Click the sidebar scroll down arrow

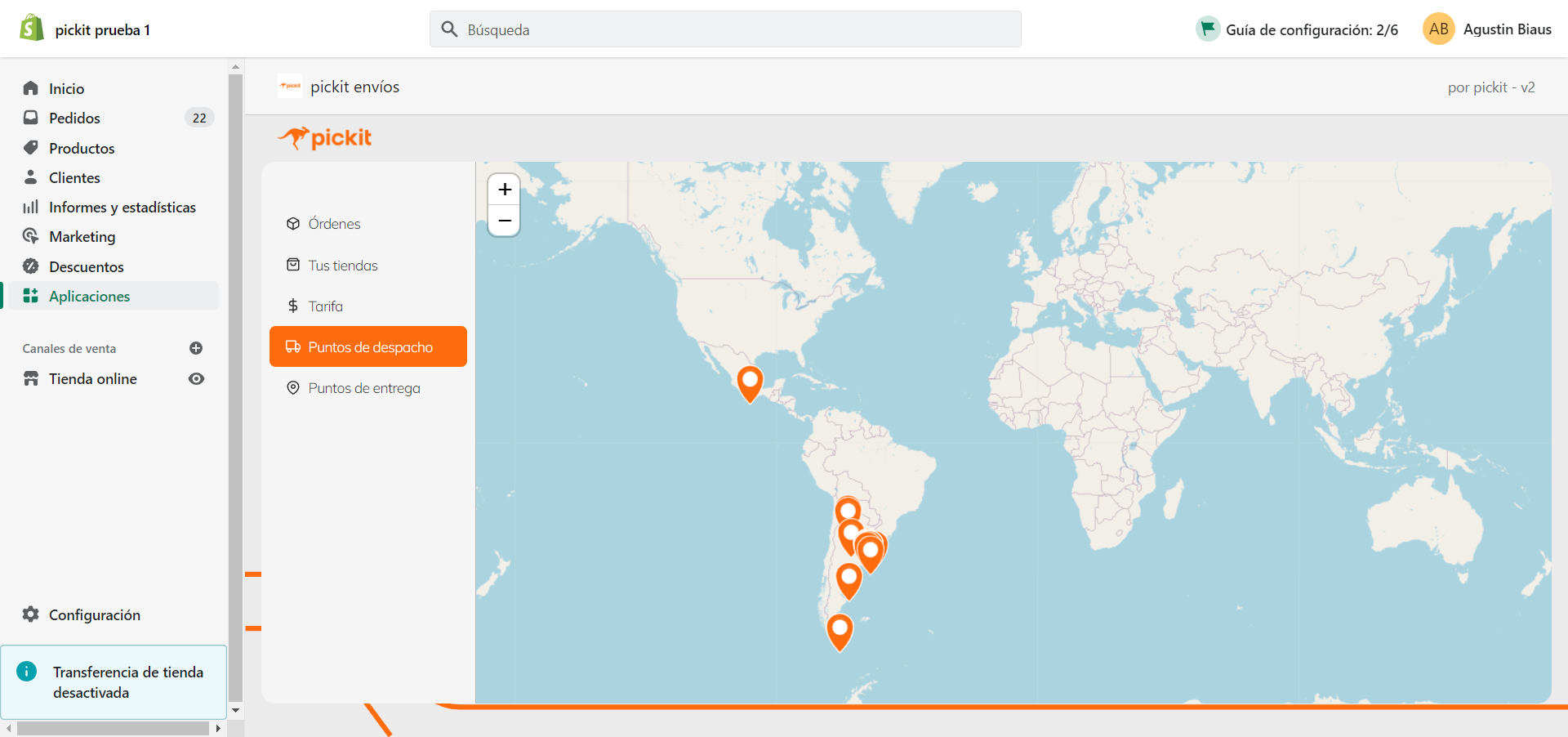tap(236, 710)
